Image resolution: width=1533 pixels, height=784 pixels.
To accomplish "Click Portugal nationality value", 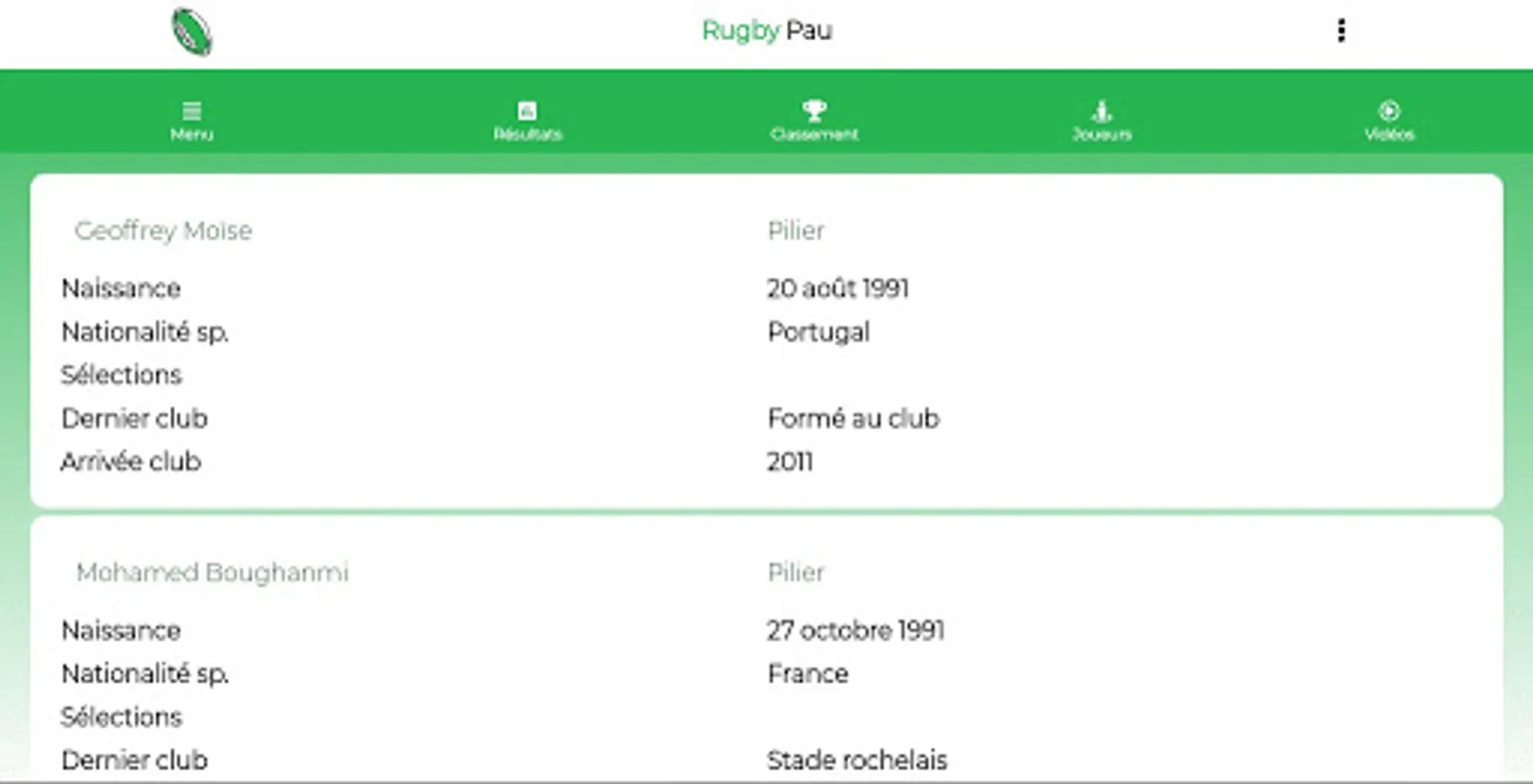I will coord(817,332).
